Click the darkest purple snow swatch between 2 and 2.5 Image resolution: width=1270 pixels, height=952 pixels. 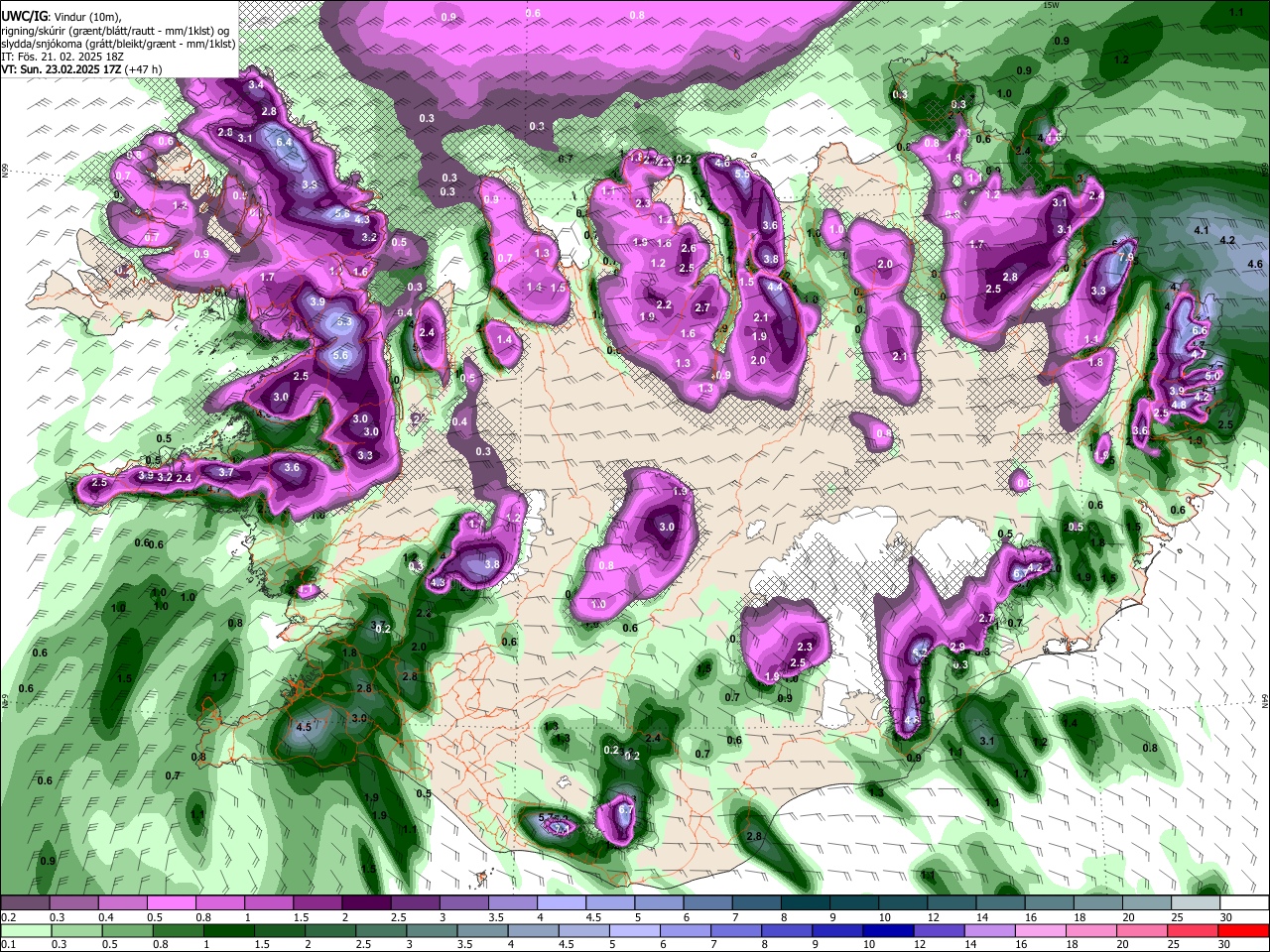tap(365, 903)
